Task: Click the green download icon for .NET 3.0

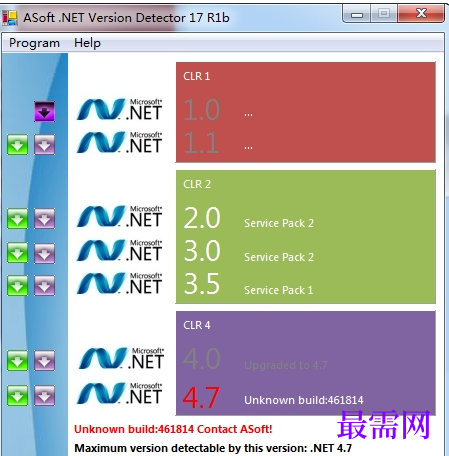Action: click(x=17, y=253)
